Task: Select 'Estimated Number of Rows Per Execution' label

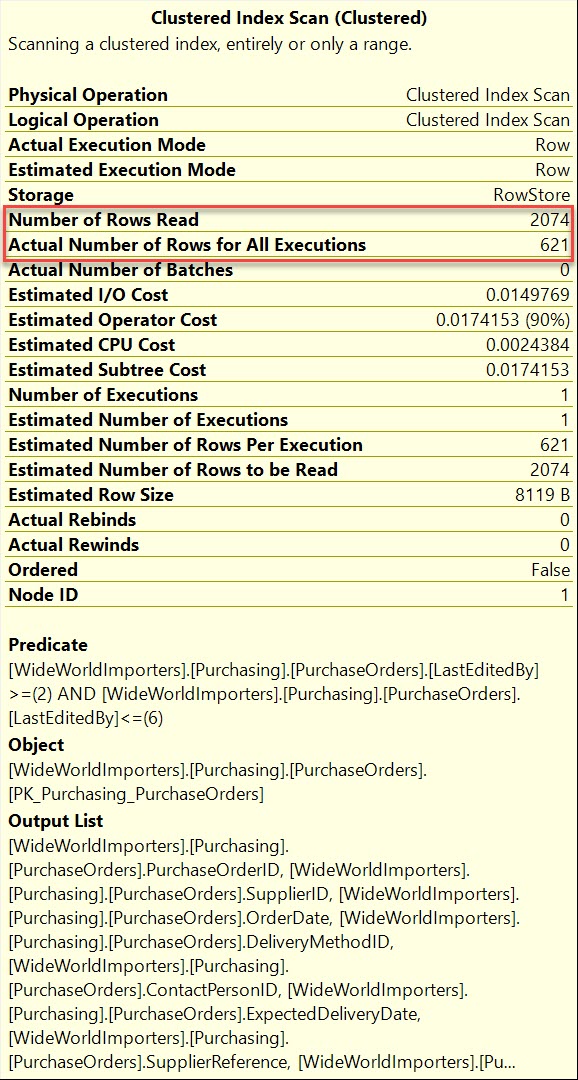Action: click(x=185, y=445)
